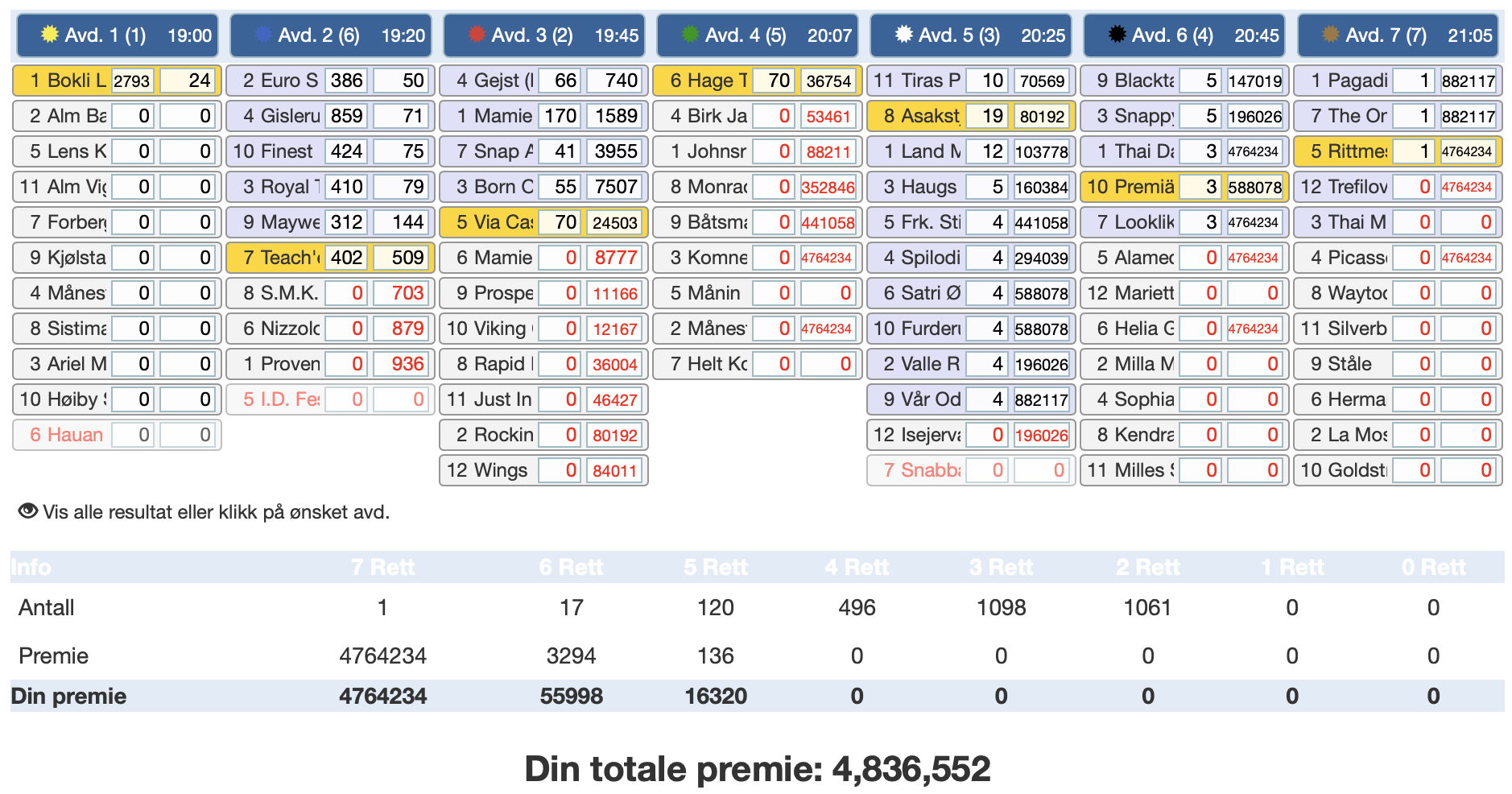This screenshot has width=1512, height=794.
Task: Click the red burst icon beside Avd. 3
Action: tap(477, 35)
